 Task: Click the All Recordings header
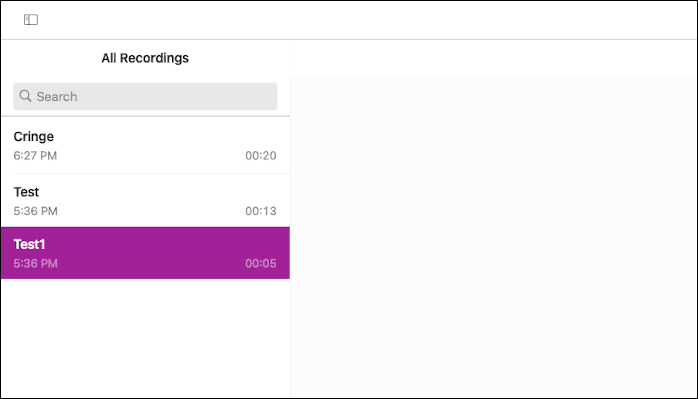point(145,58)
